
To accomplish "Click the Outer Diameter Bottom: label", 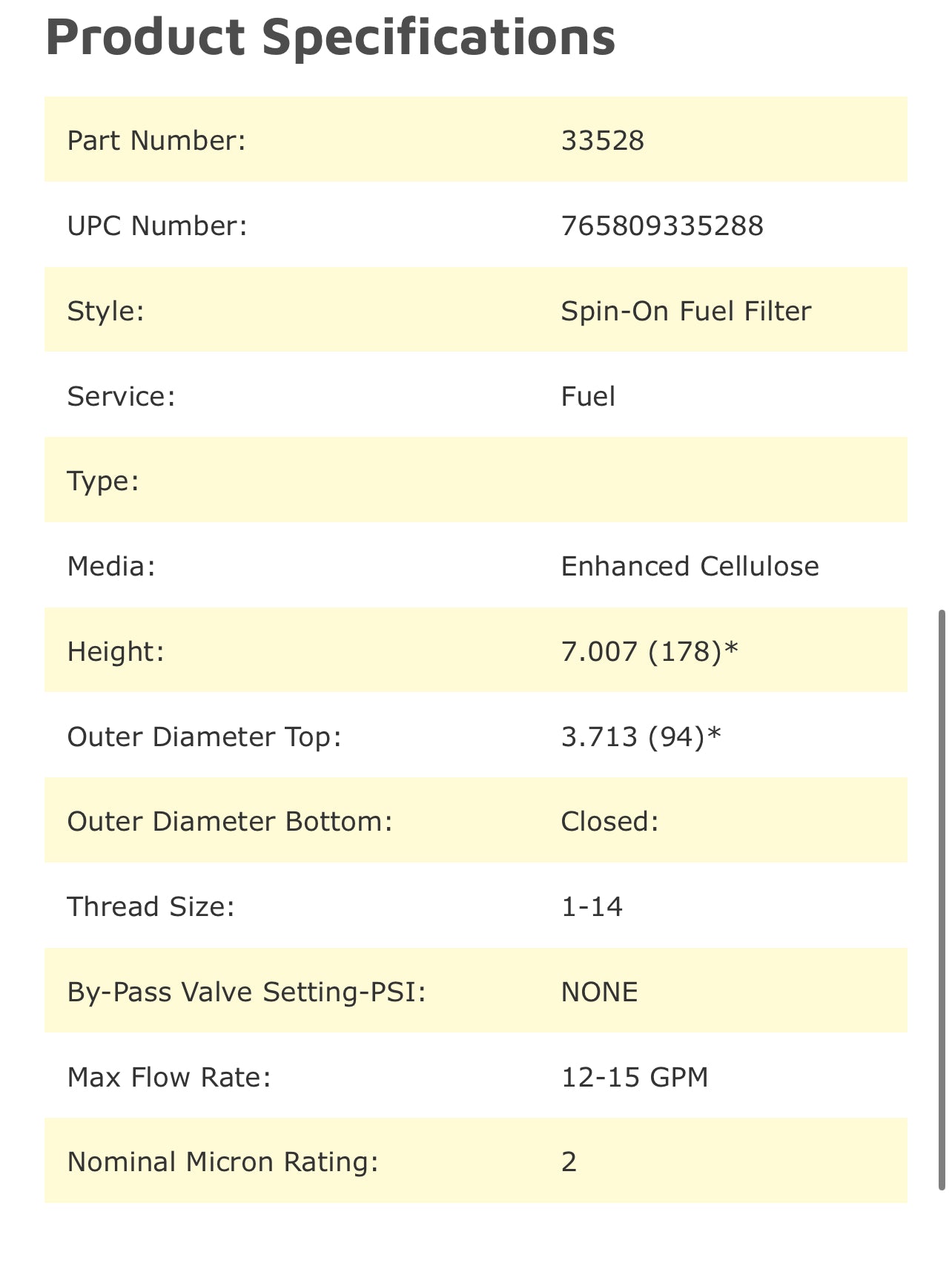I will [229, 821].
